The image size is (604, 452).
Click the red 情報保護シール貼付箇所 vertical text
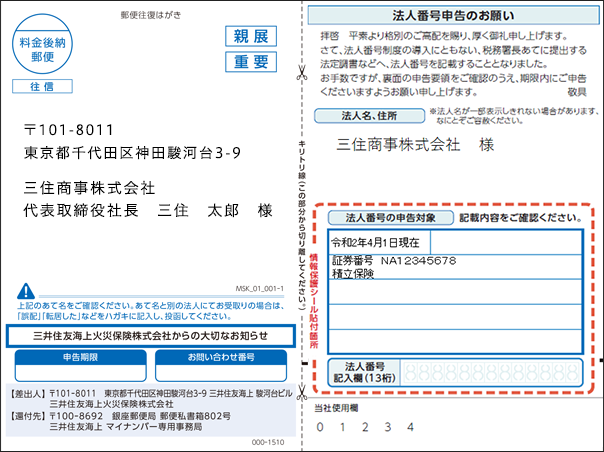[x=312, y=299]
